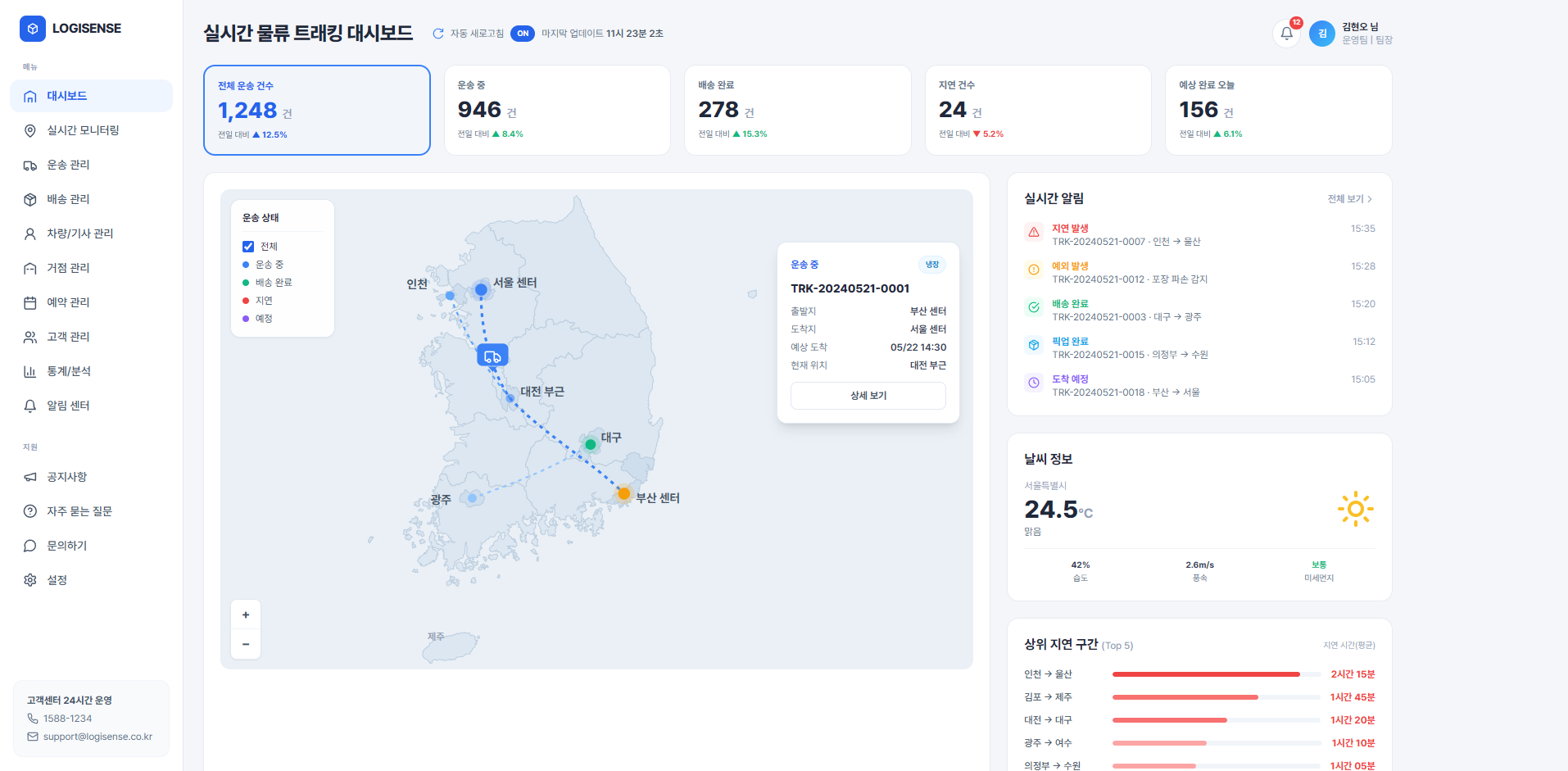Zoom out the map with minus button
This screenshot has height=771, width=1568.
pos(246,644)
